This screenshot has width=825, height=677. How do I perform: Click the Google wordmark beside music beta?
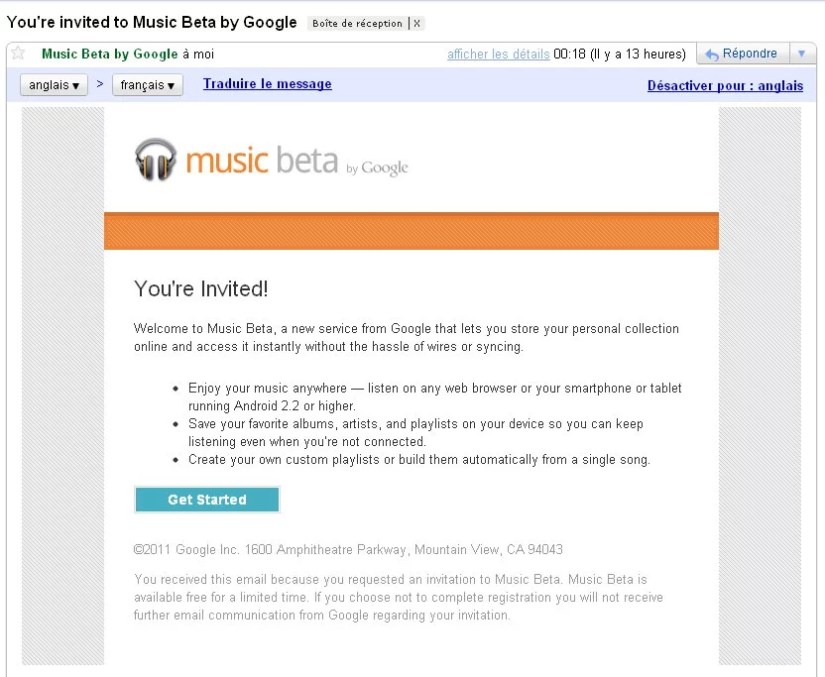tap(383, 168)
